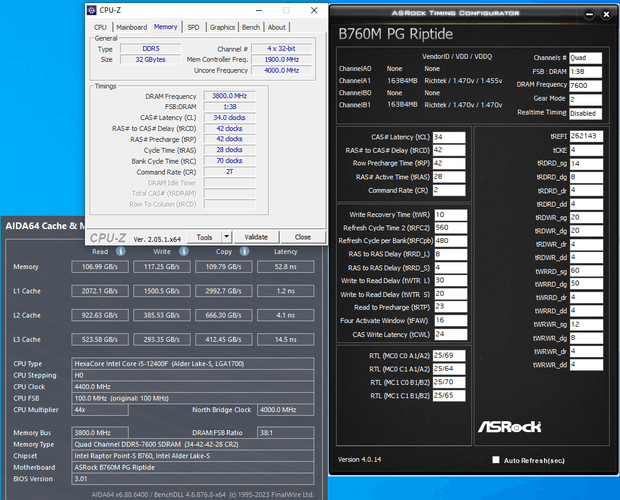The image size is (620, 500).
Task: Click the CAS Write Latency (tCWL) field
Action: (x=451, y=334)
